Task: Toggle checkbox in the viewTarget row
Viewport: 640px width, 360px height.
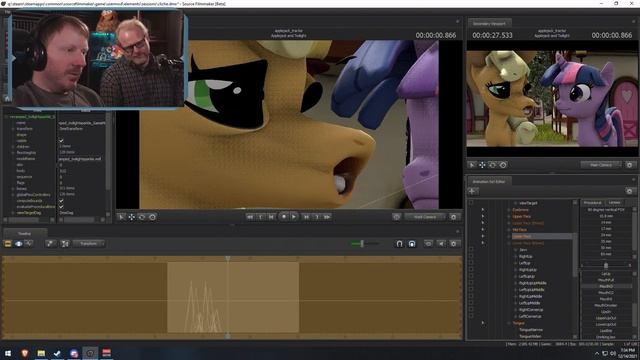Action: click(471, 202)
